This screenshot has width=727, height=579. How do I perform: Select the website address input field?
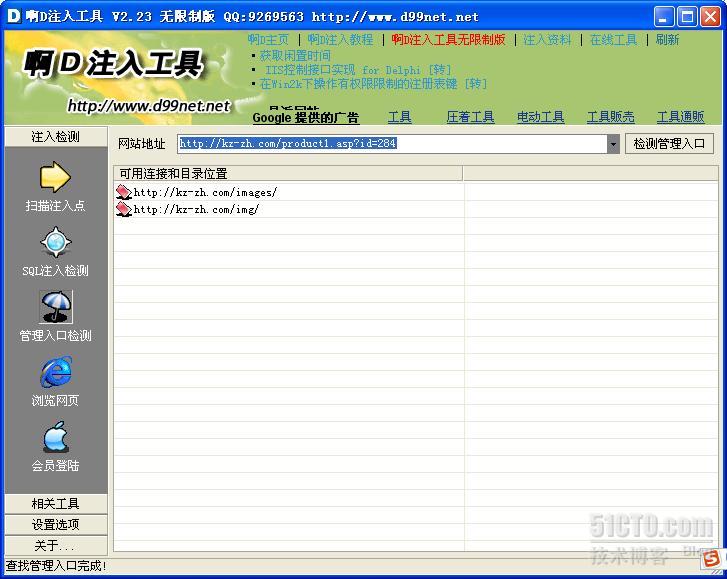[392, 144]
